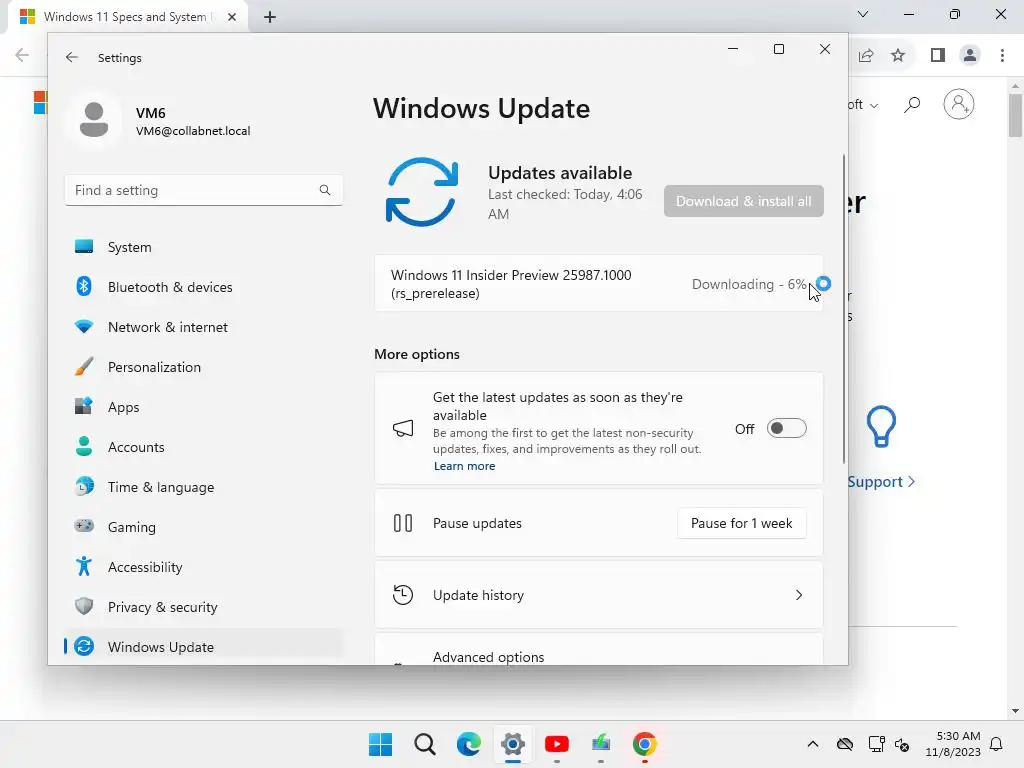Click the Windows 11 Insider Preview update row
The image size is (1024, 768).
(x=599, y=283)
